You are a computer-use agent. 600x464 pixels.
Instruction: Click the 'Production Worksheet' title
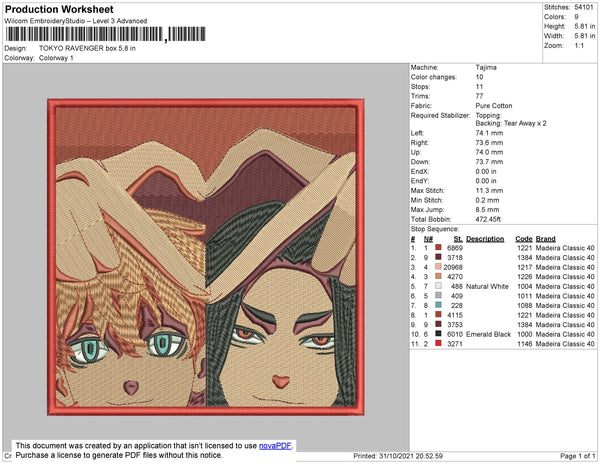(x=59, y=10)
